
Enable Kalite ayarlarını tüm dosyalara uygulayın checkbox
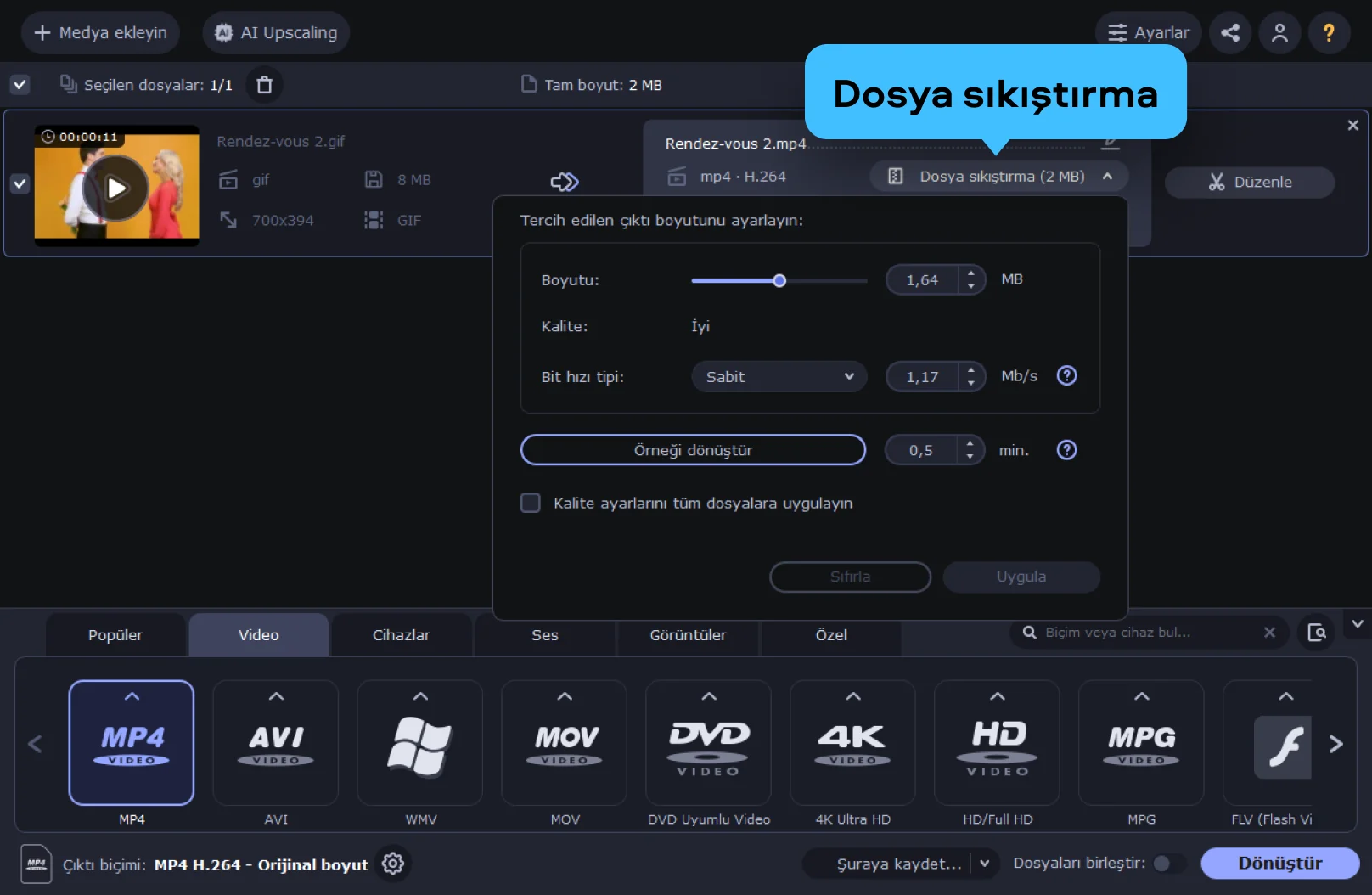point(531,503)
